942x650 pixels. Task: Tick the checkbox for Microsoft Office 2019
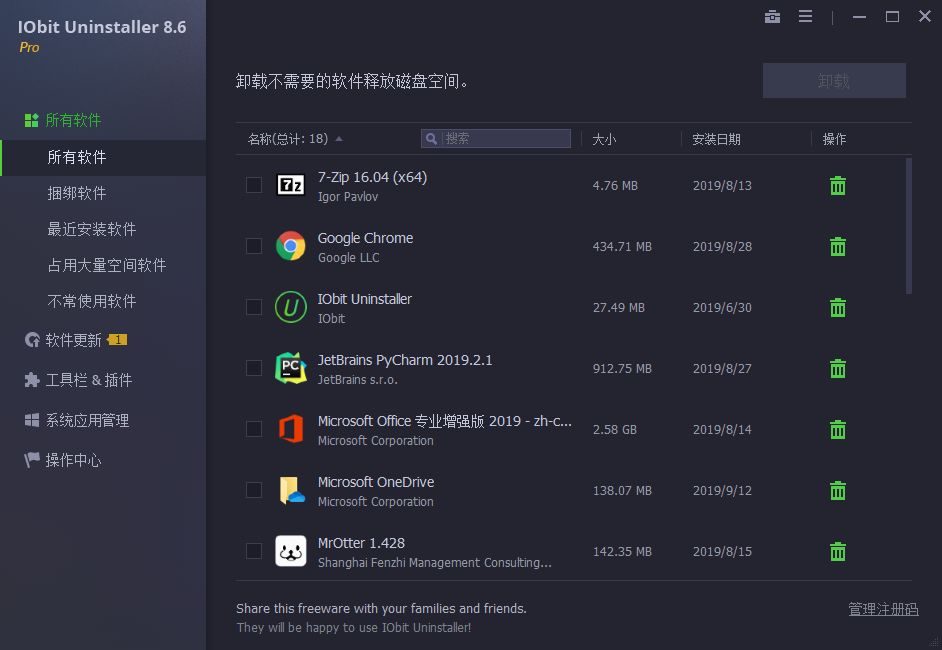coord(254,429)
